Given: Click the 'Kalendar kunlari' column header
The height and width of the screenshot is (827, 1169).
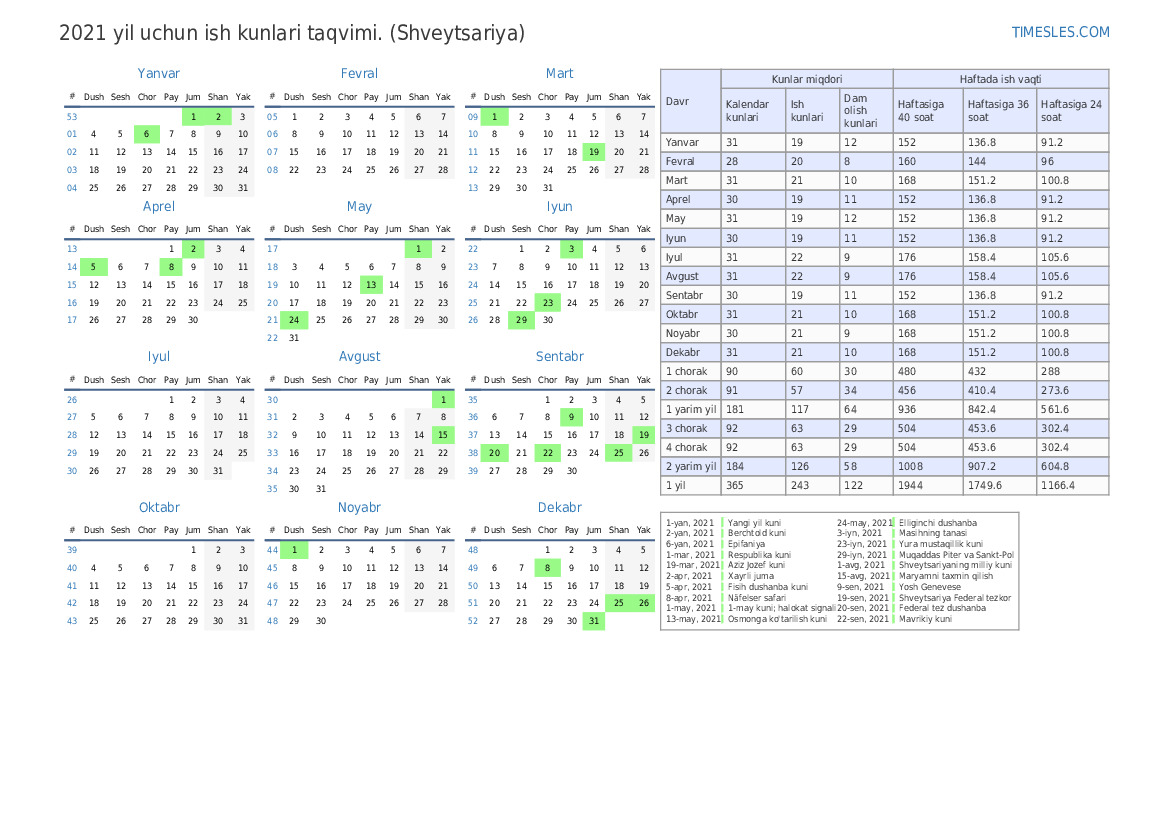Looking at the screenshot, I should click(752, 110).
